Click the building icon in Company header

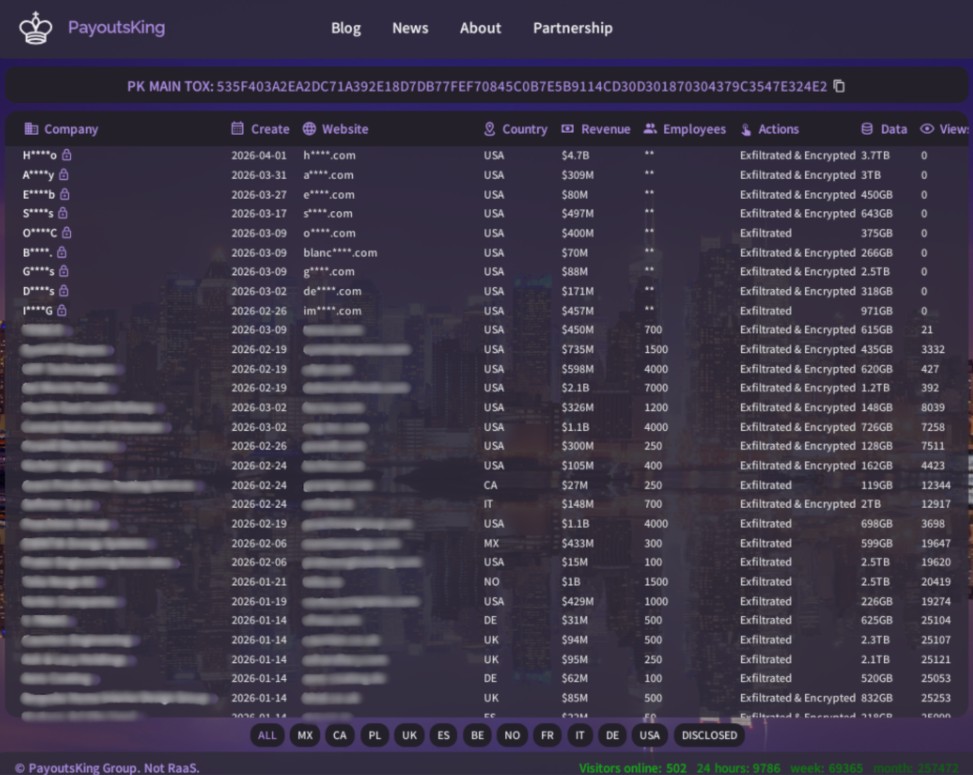pos(31,129)
